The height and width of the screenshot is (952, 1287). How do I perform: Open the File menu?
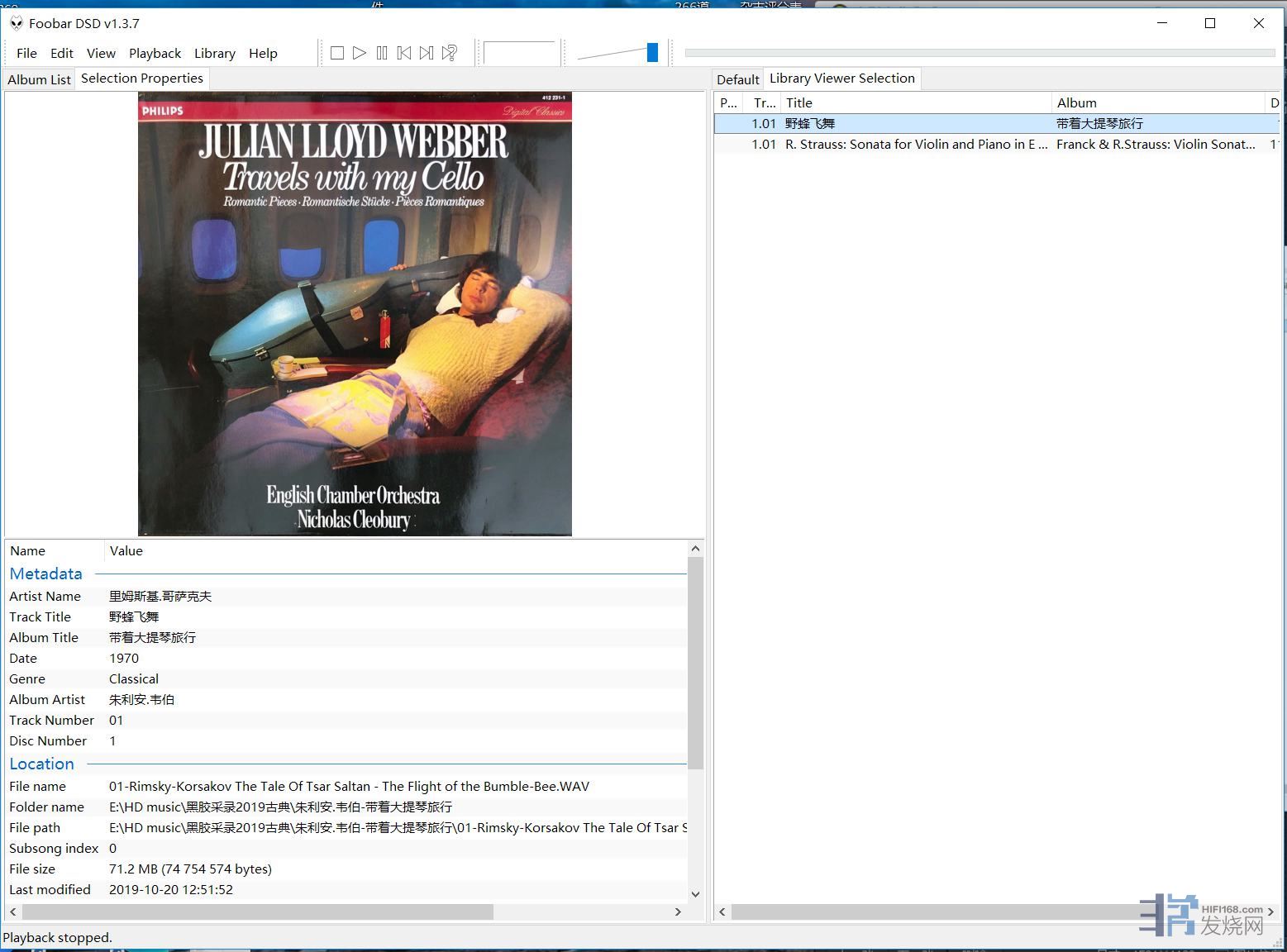pos(26,53)
